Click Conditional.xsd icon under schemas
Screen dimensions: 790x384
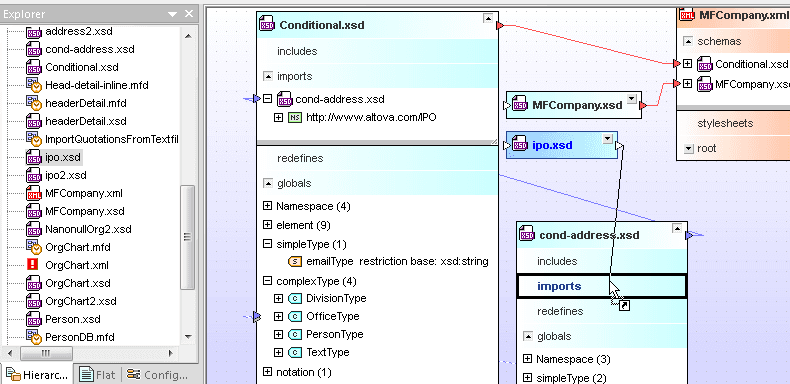click(x=704, y=65)
